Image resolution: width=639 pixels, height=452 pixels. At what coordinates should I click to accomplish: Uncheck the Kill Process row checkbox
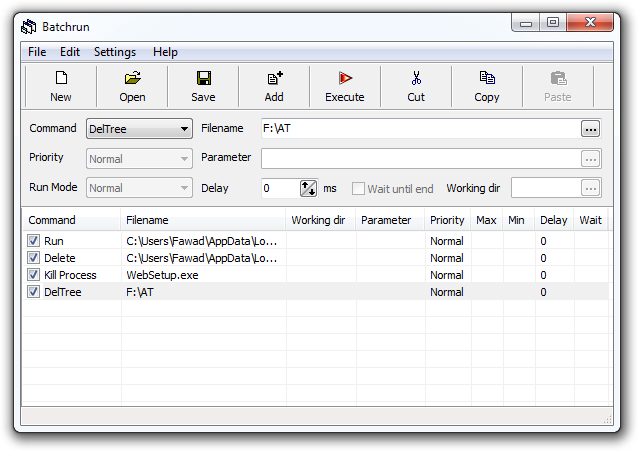pos(33,275)
